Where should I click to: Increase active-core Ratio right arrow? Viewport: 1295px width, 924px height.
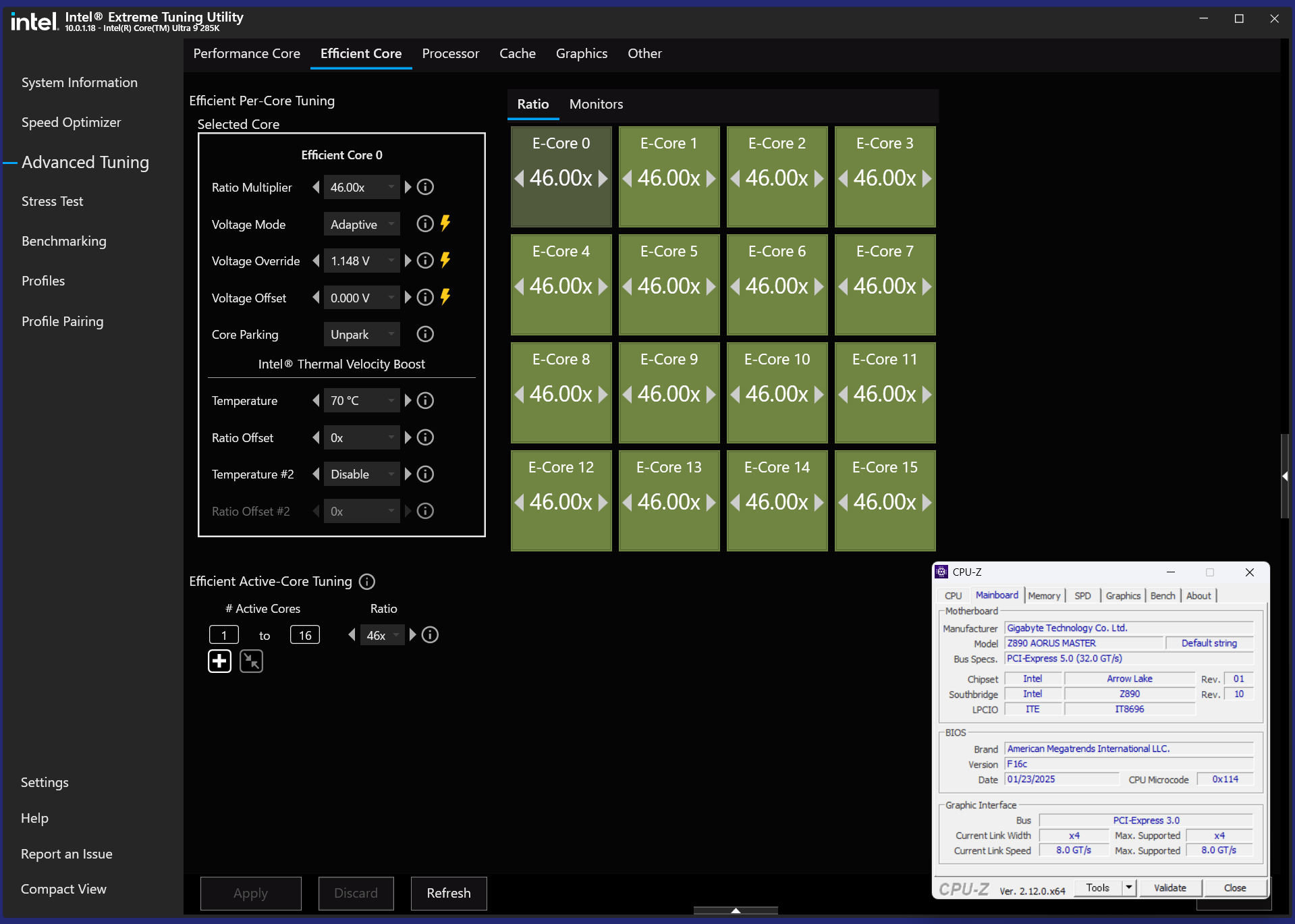click(412, 635)
